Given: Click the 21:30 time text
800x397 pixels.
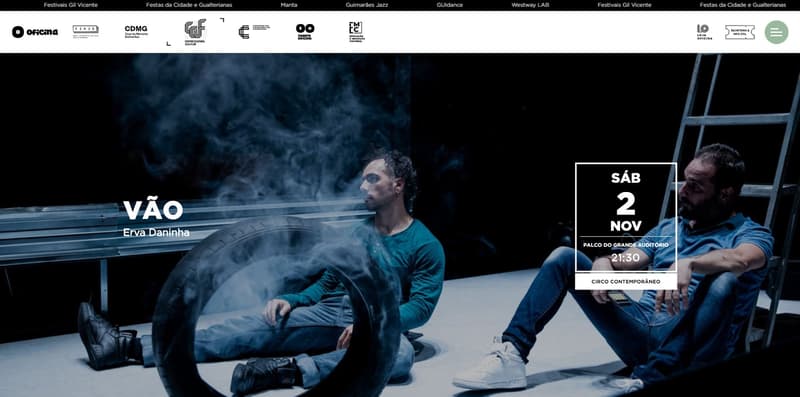Looking at the screenshot, I should pos(626,258).
